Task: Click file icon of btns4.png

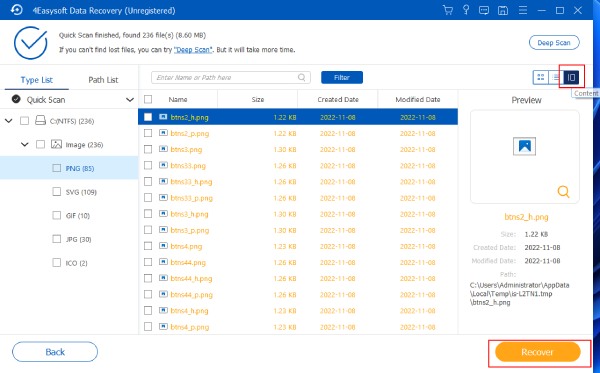Action: tap(163, 246)
